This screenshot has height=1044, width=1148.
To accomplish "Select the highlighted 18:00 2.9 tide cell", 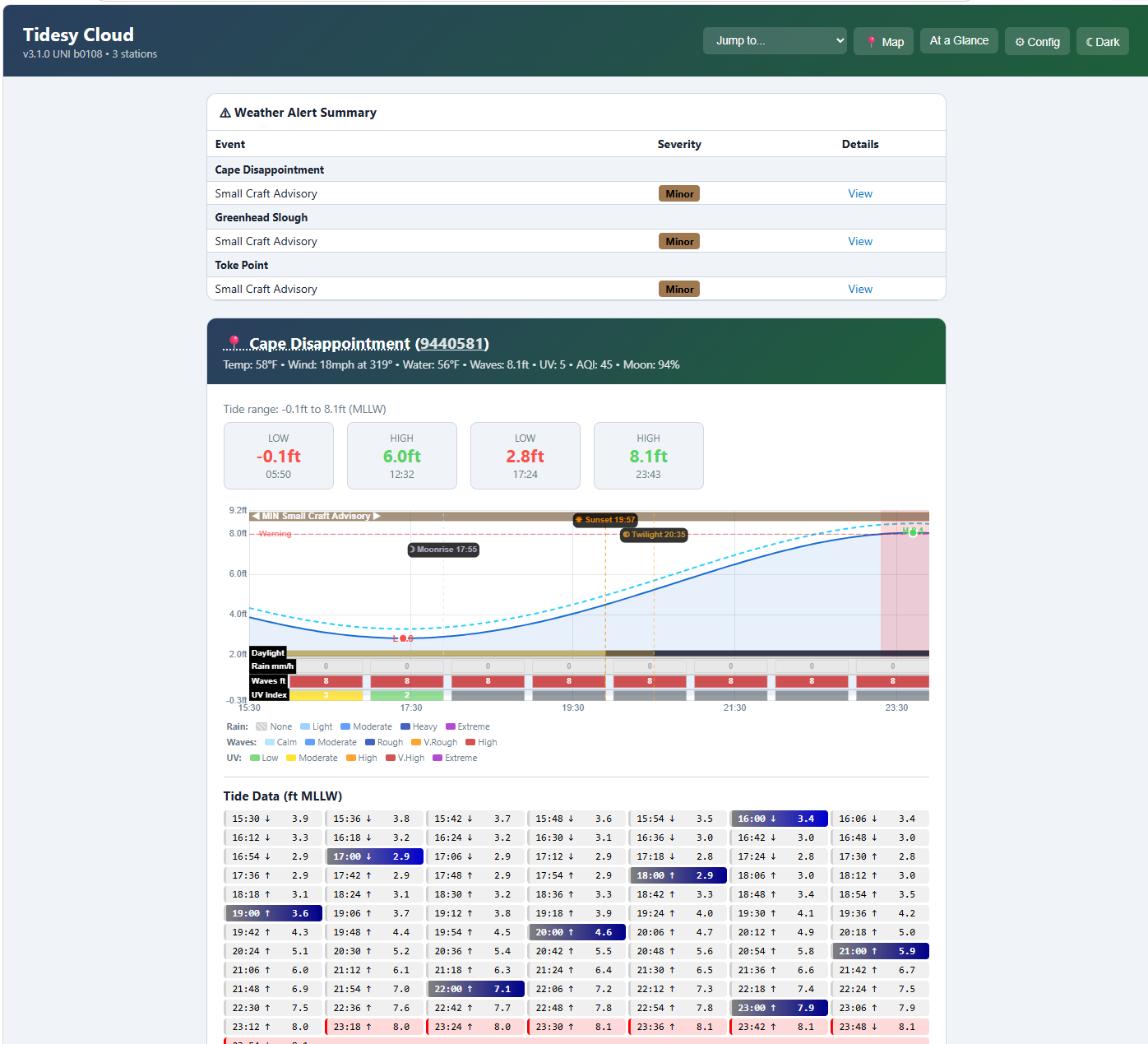I will (678, 875).
